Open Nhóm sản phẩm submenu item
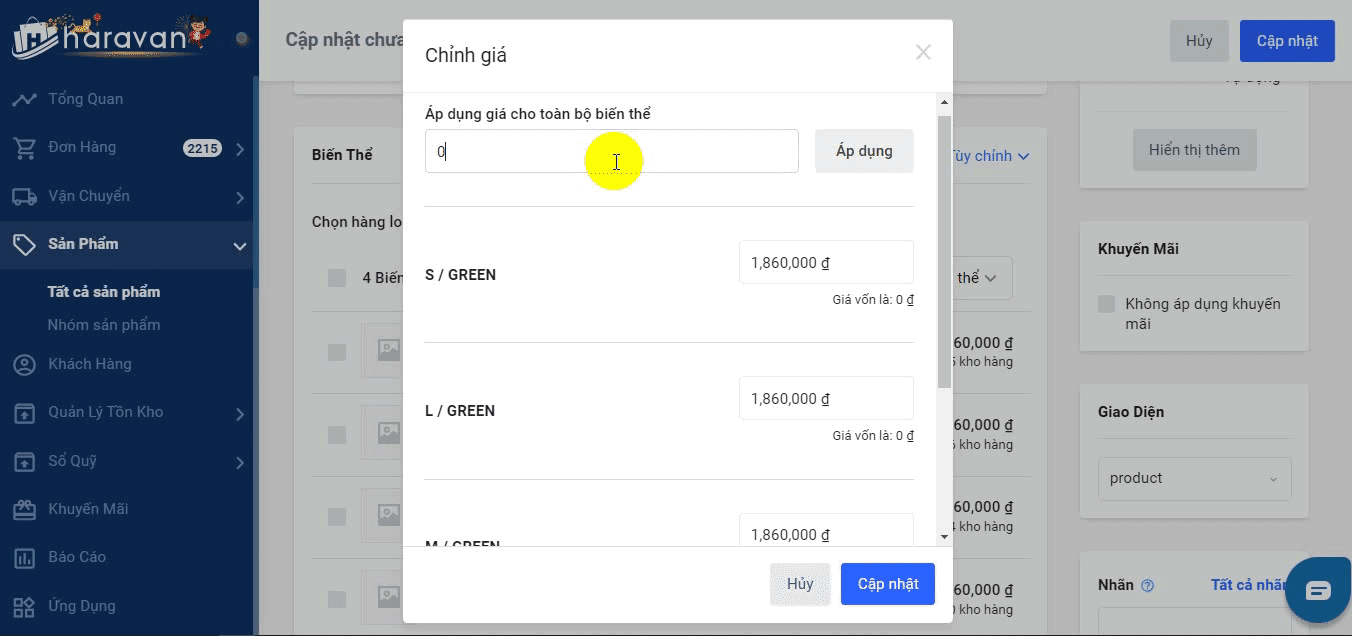The height and width of the screenshot is (636, 1352). [104, 325]
